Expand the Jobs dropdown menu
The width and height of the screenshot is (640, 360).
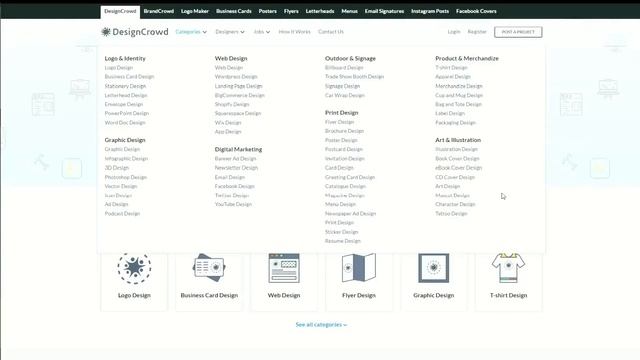point(262,32)
